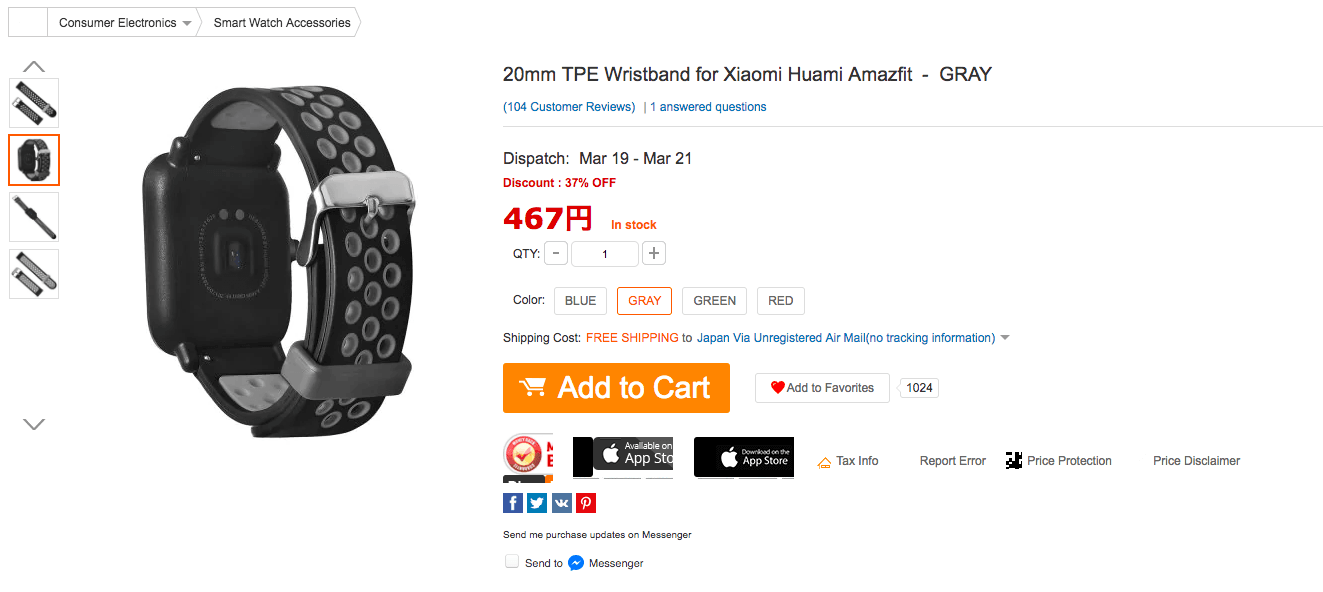
Task: Open the Download on the App Store badge
Action: [744, 457]
